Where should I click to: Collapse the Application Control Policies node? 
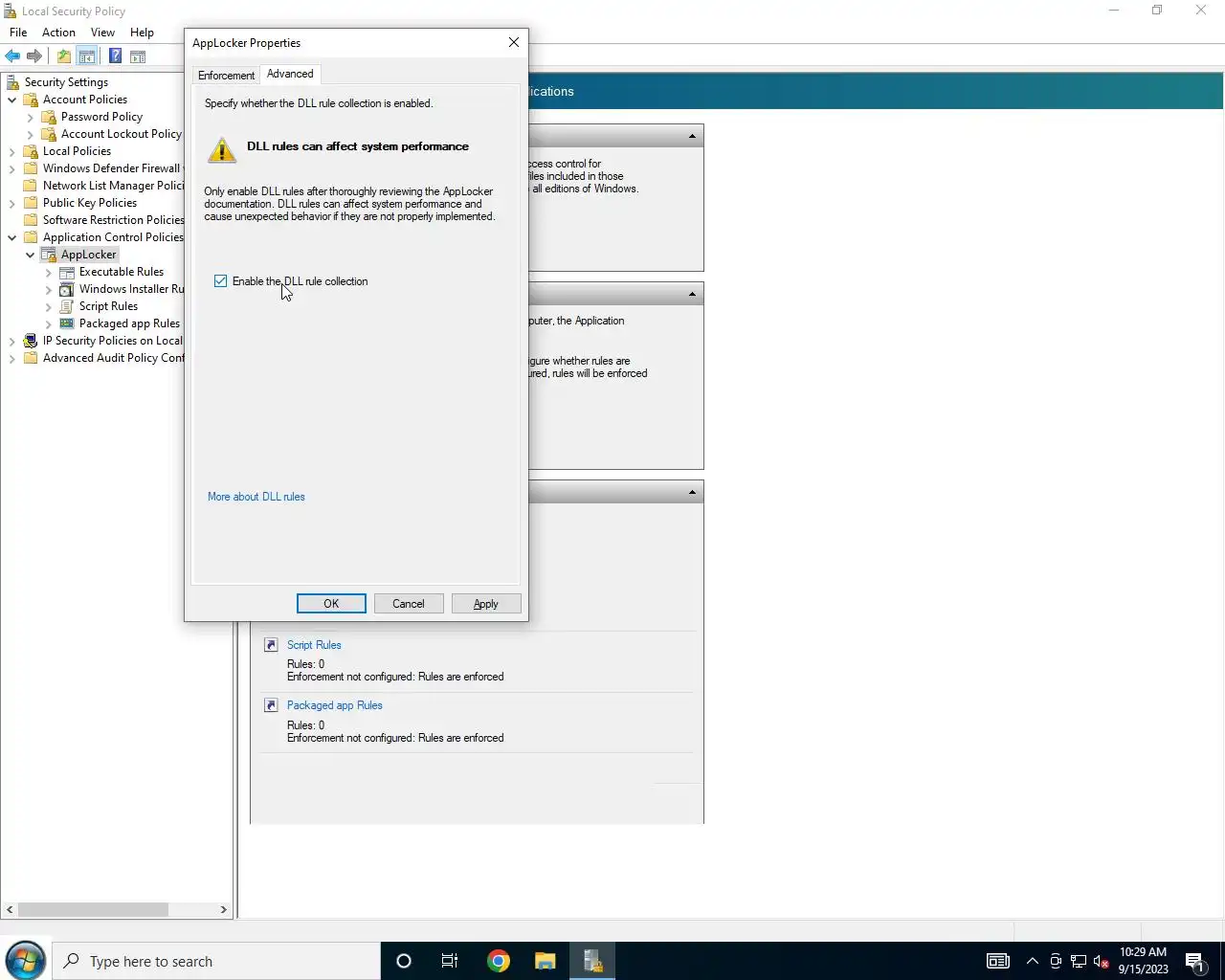[12, 237]
